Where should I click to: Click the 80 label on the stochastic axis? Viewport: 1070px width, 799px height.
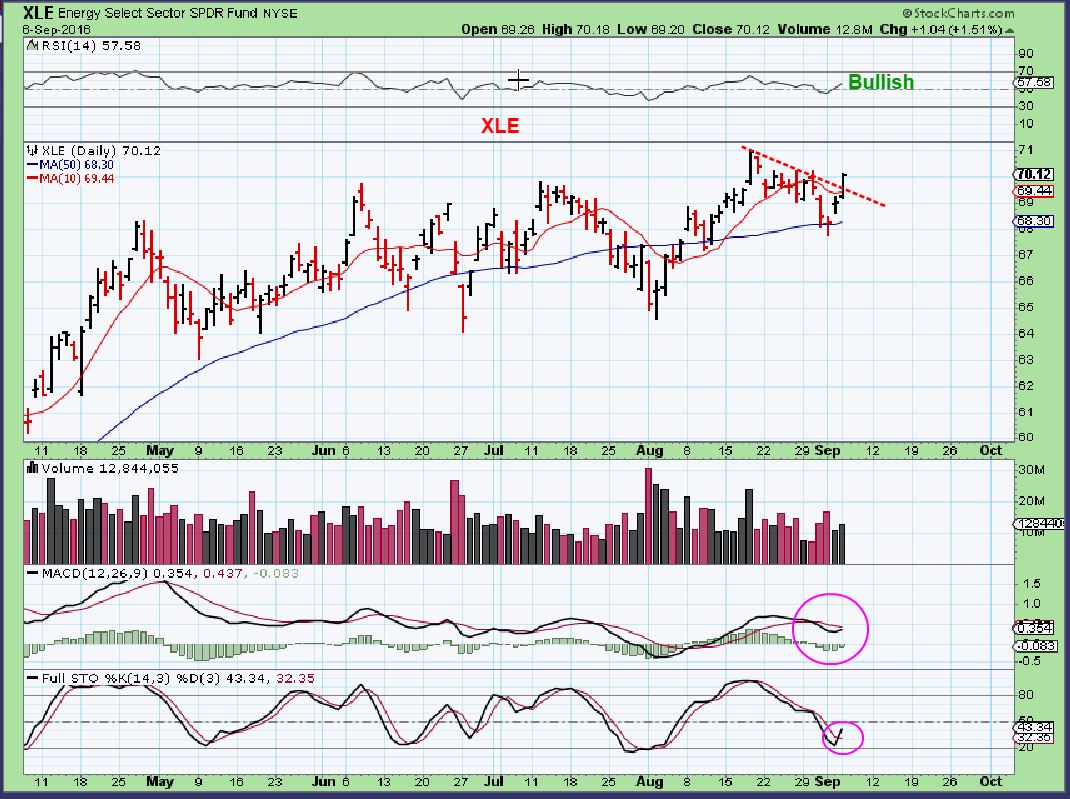click(1026, 695)
